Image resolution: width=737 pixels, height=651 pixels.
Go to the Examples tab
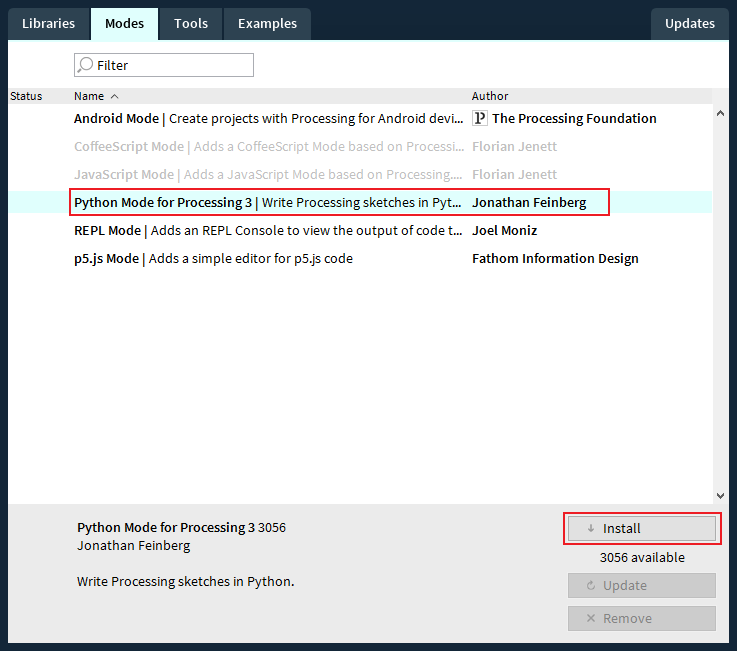coord(267,24)
